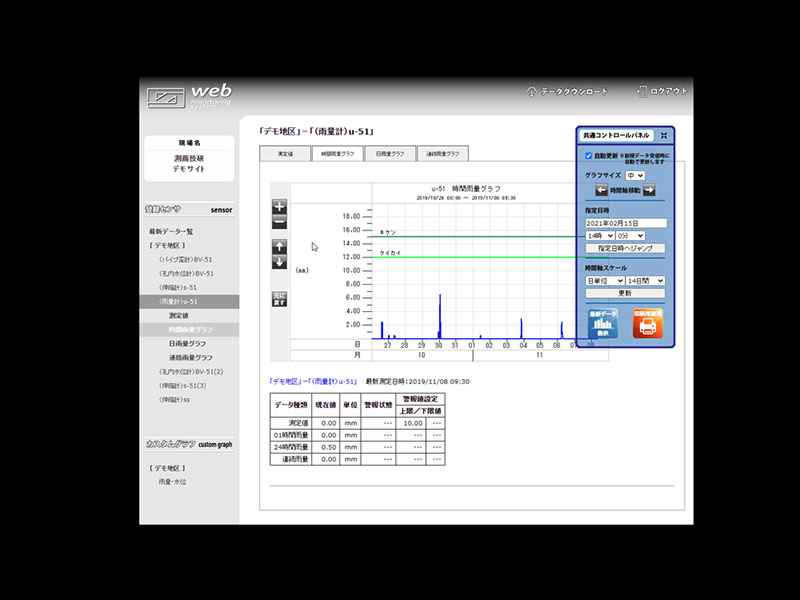Switch to the 連続雨量グラフ tab
This screenshot has width=800, height=600.
pos(442,154)
